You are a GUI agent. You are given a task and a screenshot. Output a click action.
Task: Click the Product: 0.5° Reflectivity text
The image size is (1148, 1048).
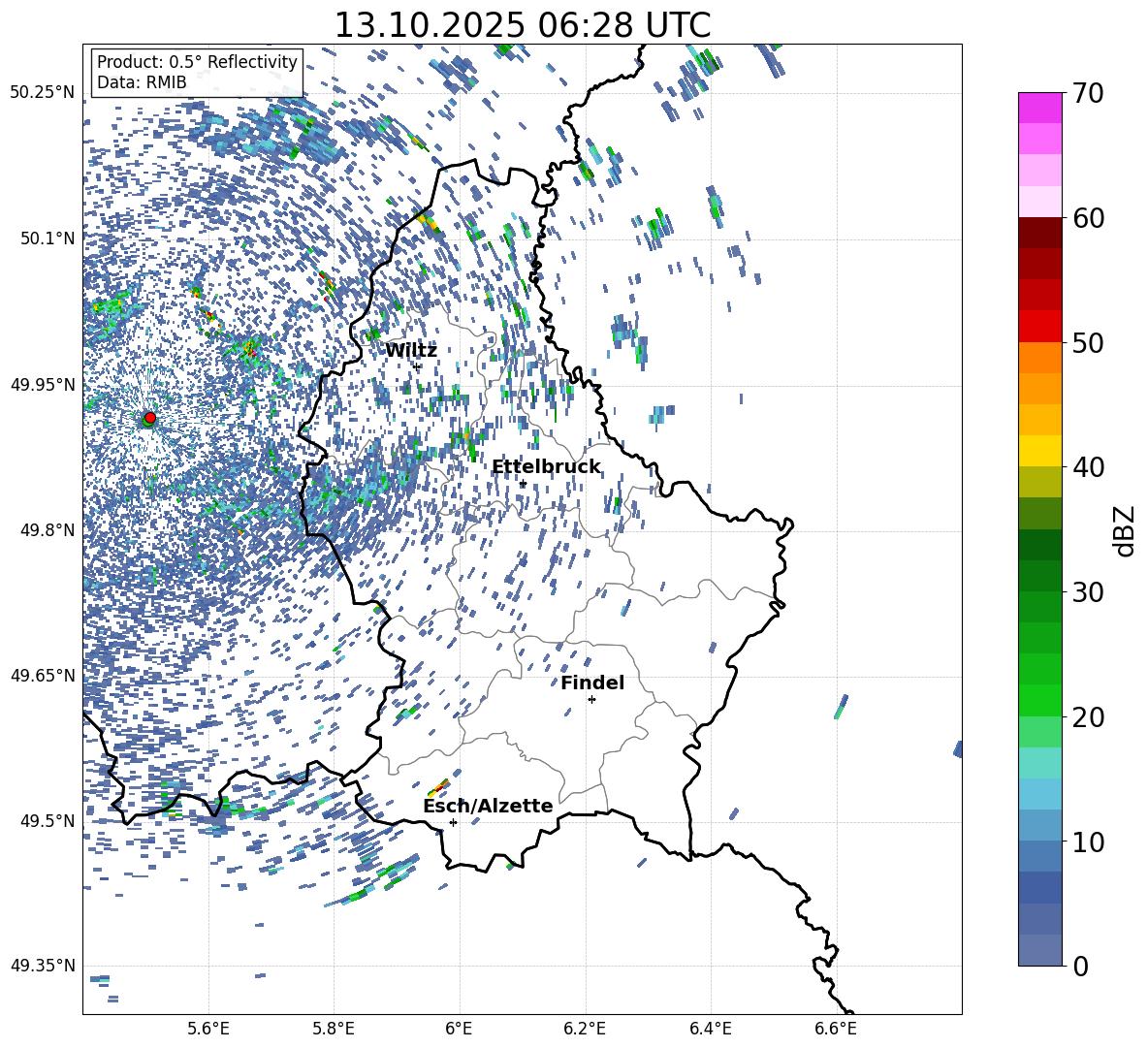pos(197,62)
